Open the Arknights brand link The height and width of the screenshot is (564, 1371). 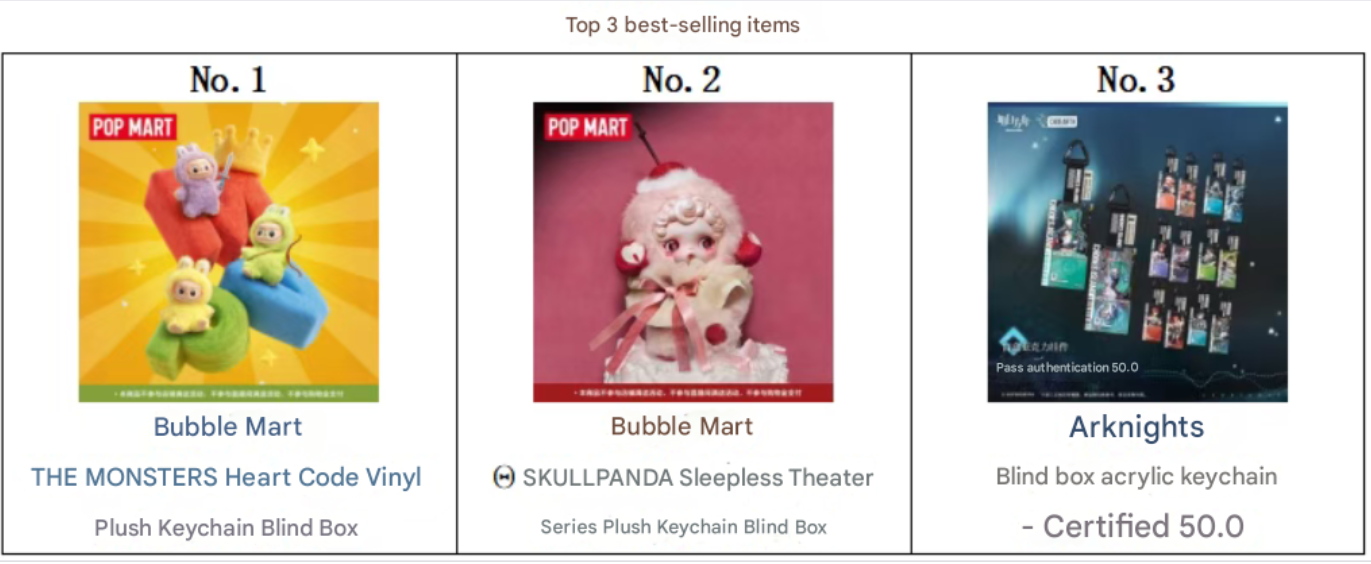(x=1136, y=427)
